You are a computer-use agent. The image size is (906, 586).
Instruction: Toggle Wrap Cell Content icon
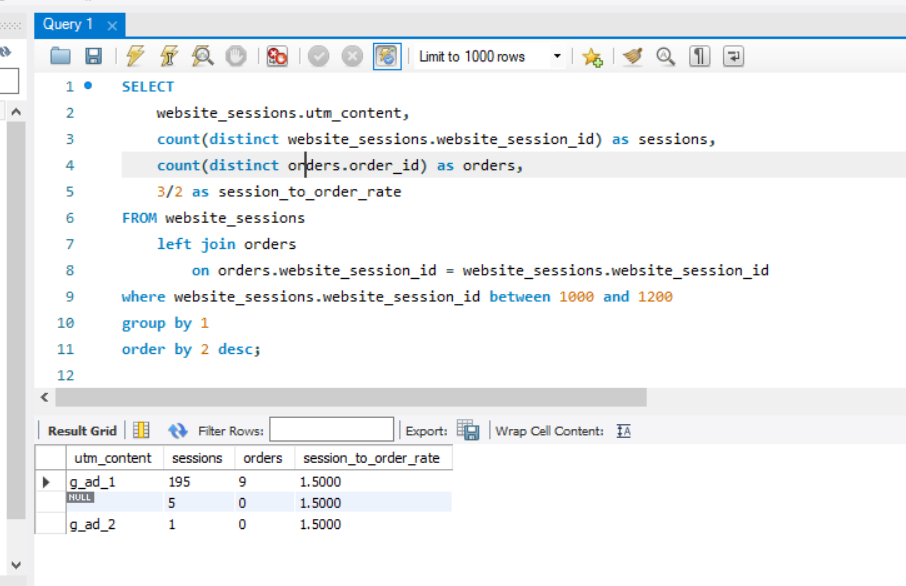click(623, 431)
